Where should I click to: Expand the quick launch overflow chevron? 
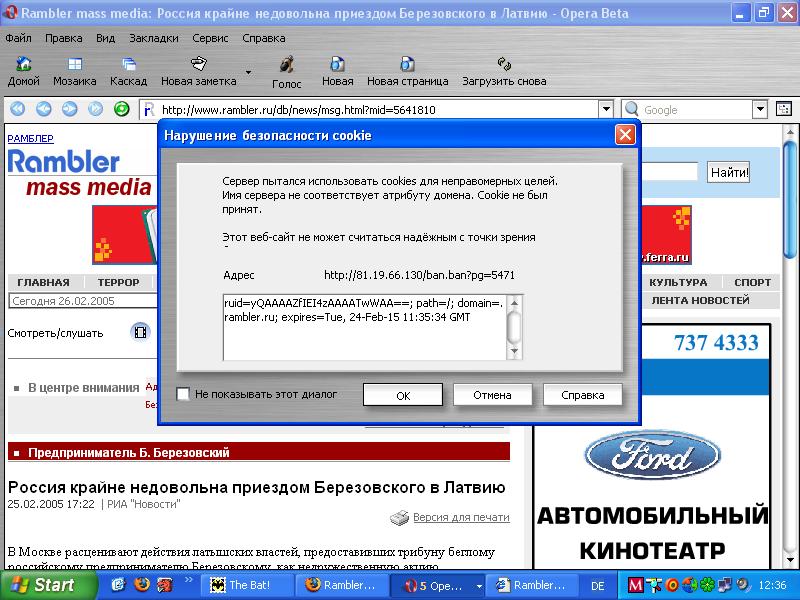[x=189, y=580]
